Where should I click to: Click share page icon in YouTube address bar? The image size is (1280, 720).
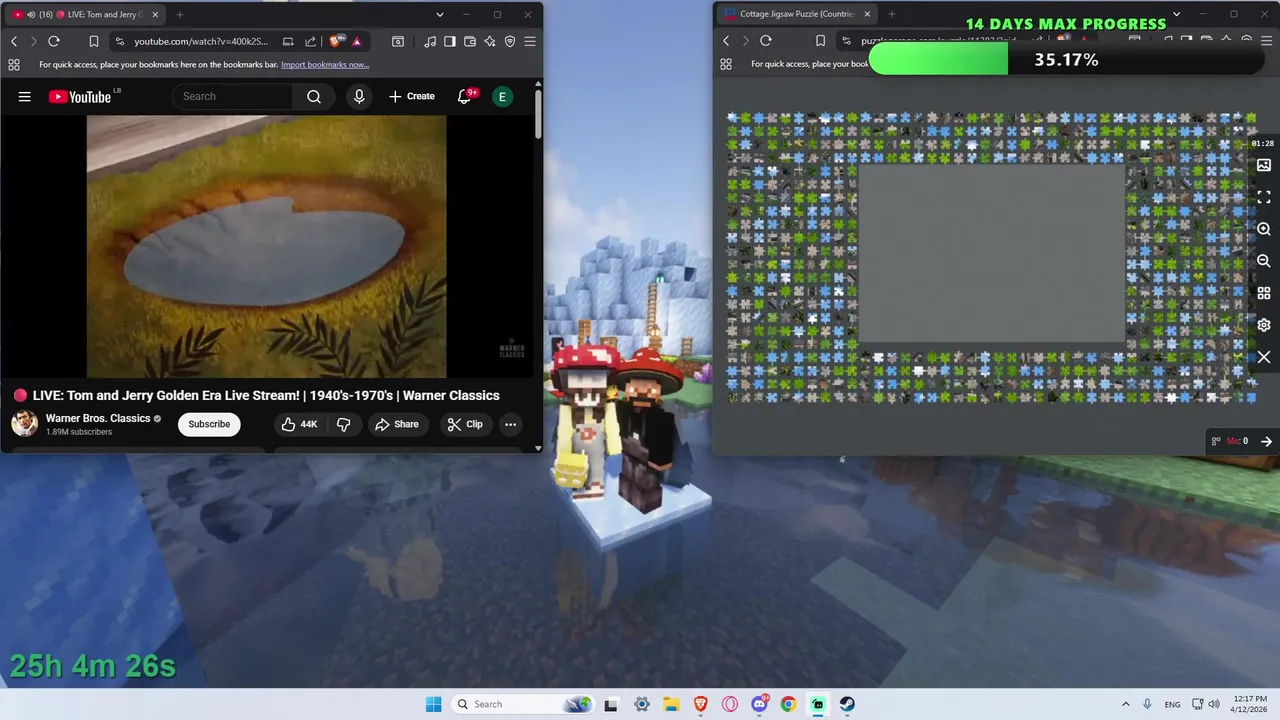(x=310, y=41)
